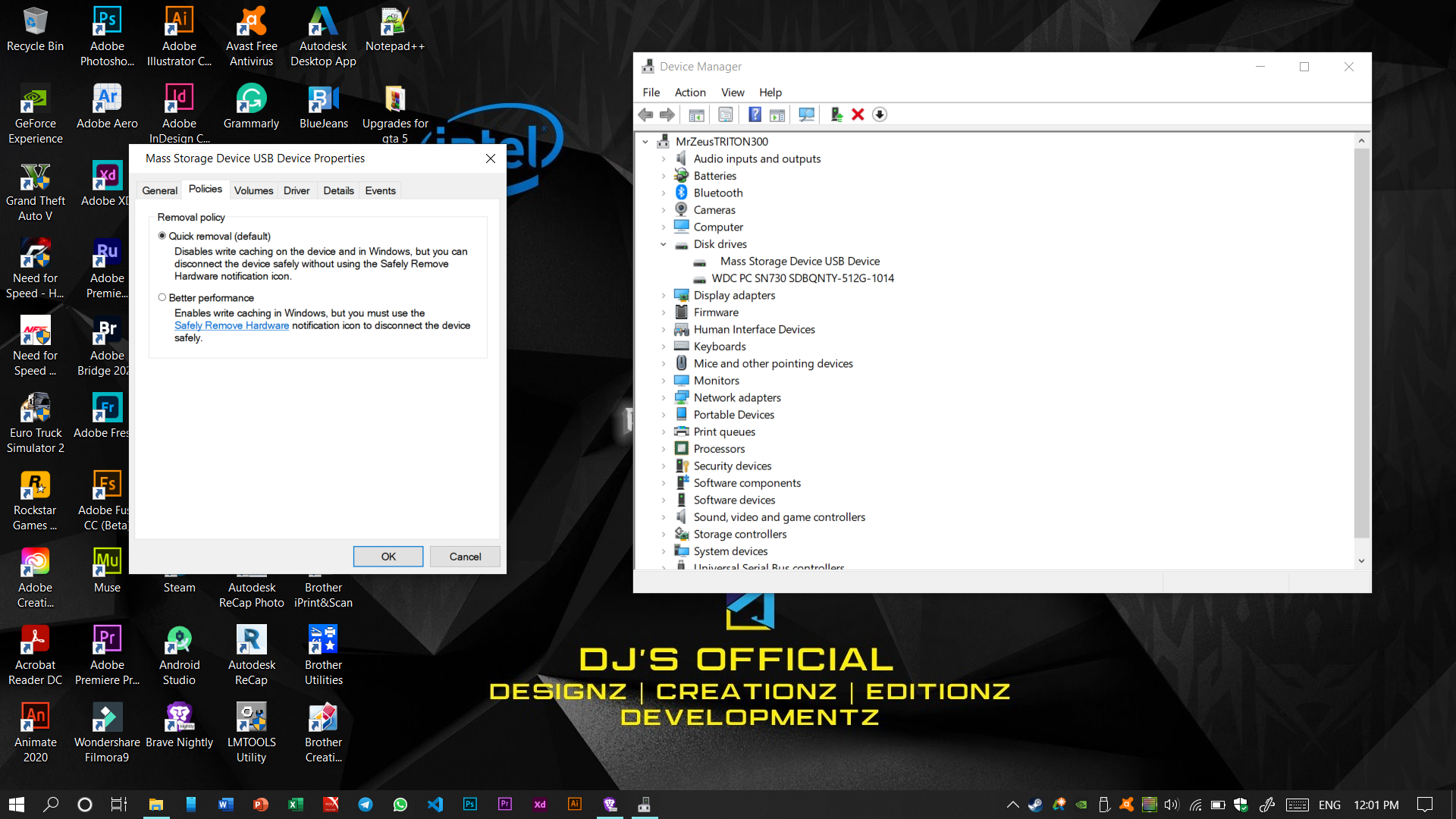The width and height of the screenshot is (1456, 819).
Task: Open the Properties toolbar icon in Device Manager
Action: pos(726,115)
